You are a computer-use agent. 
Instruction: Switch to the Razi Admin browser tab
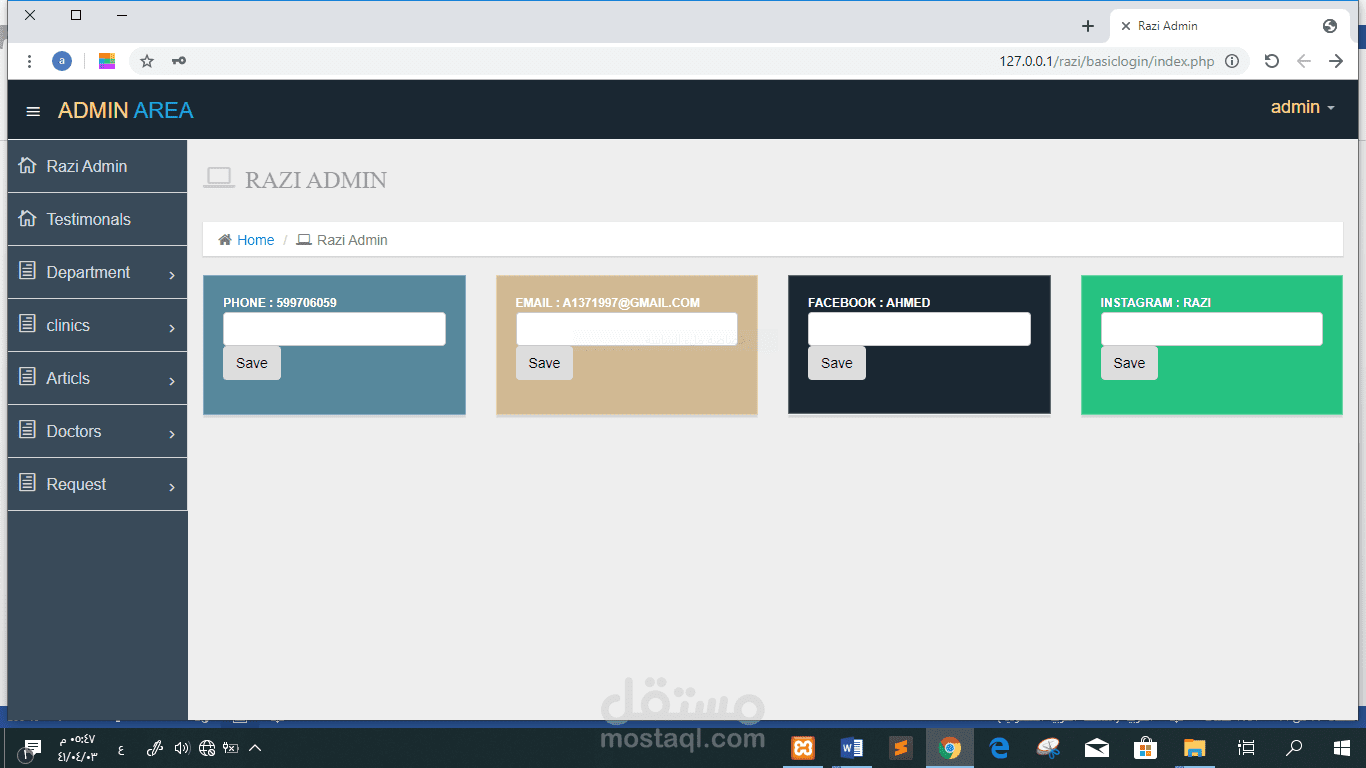click(x=1229, y=26)
